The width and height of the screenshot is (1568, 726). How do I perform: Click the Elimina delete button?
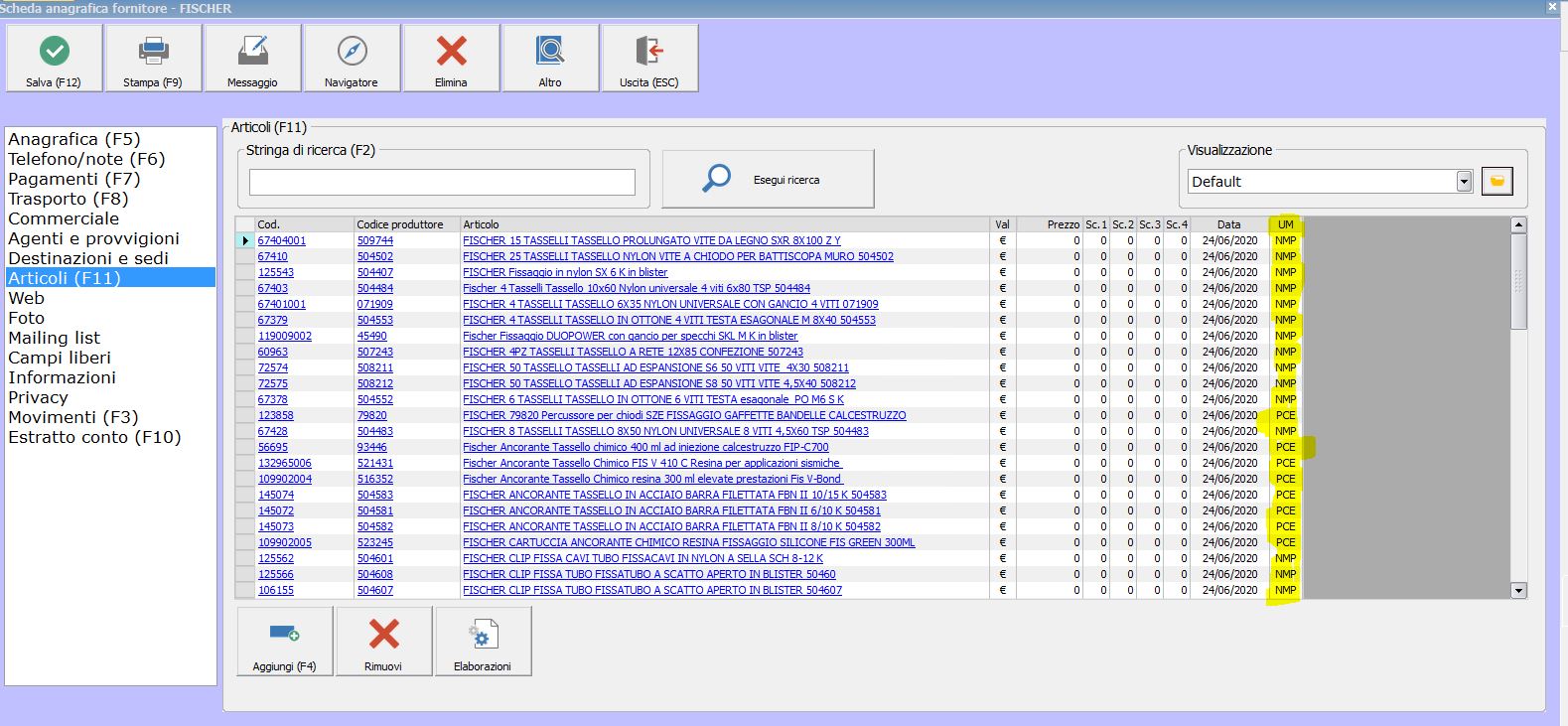coord(451,59)
